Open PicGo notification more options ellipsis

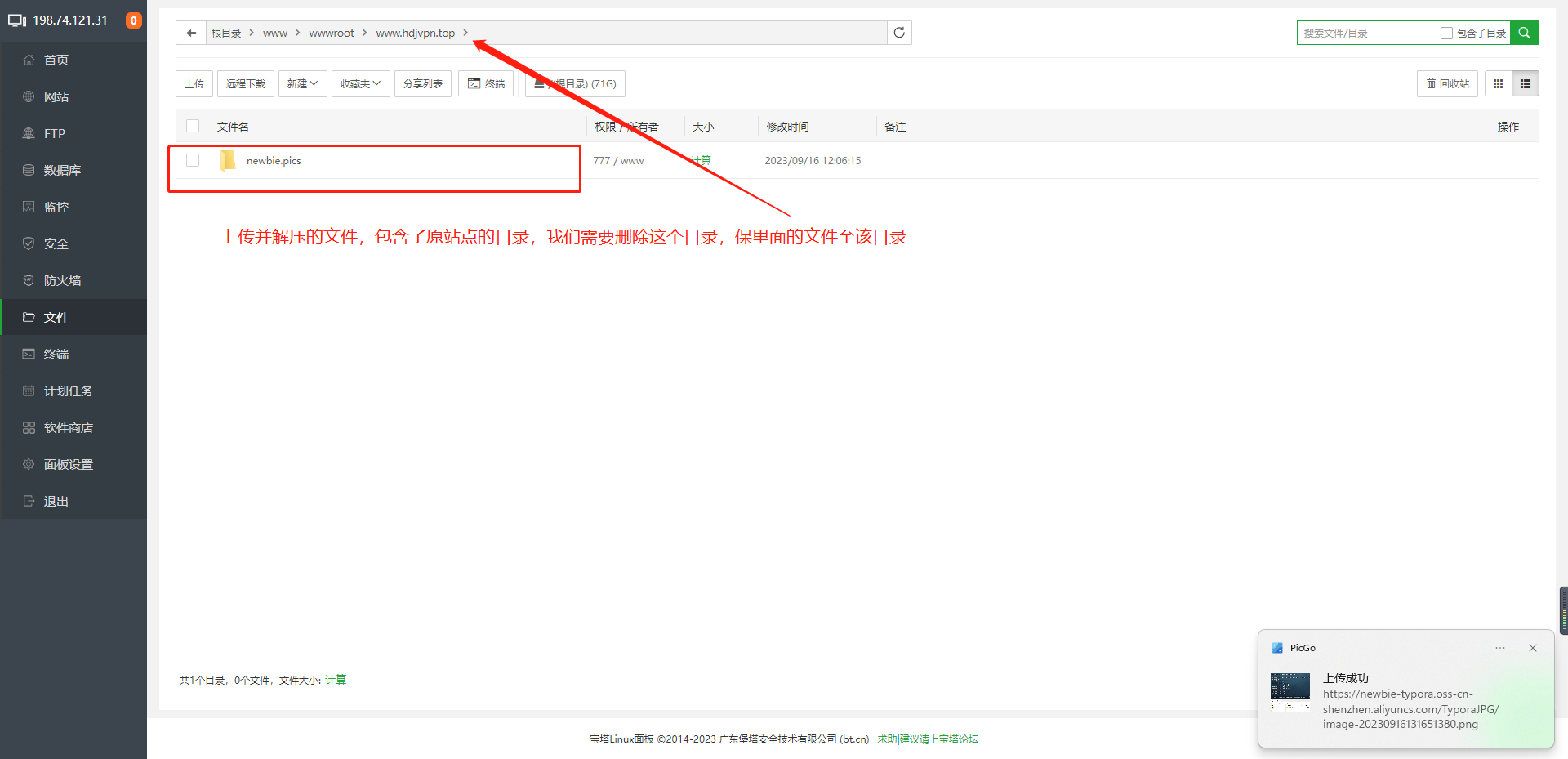coord(1500,648)
